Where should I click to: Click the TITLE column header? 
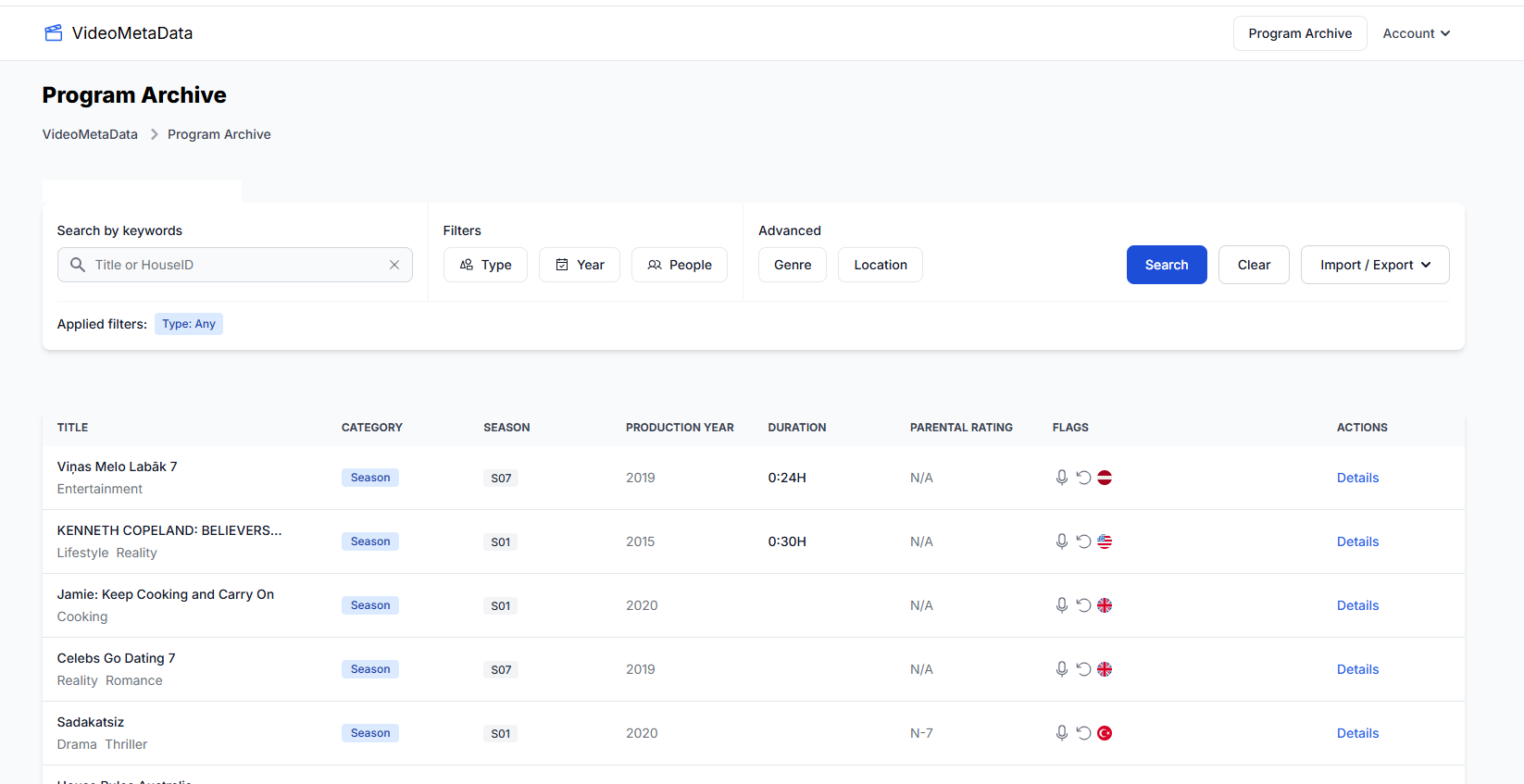pyautogui.click(x=72, y=428)
